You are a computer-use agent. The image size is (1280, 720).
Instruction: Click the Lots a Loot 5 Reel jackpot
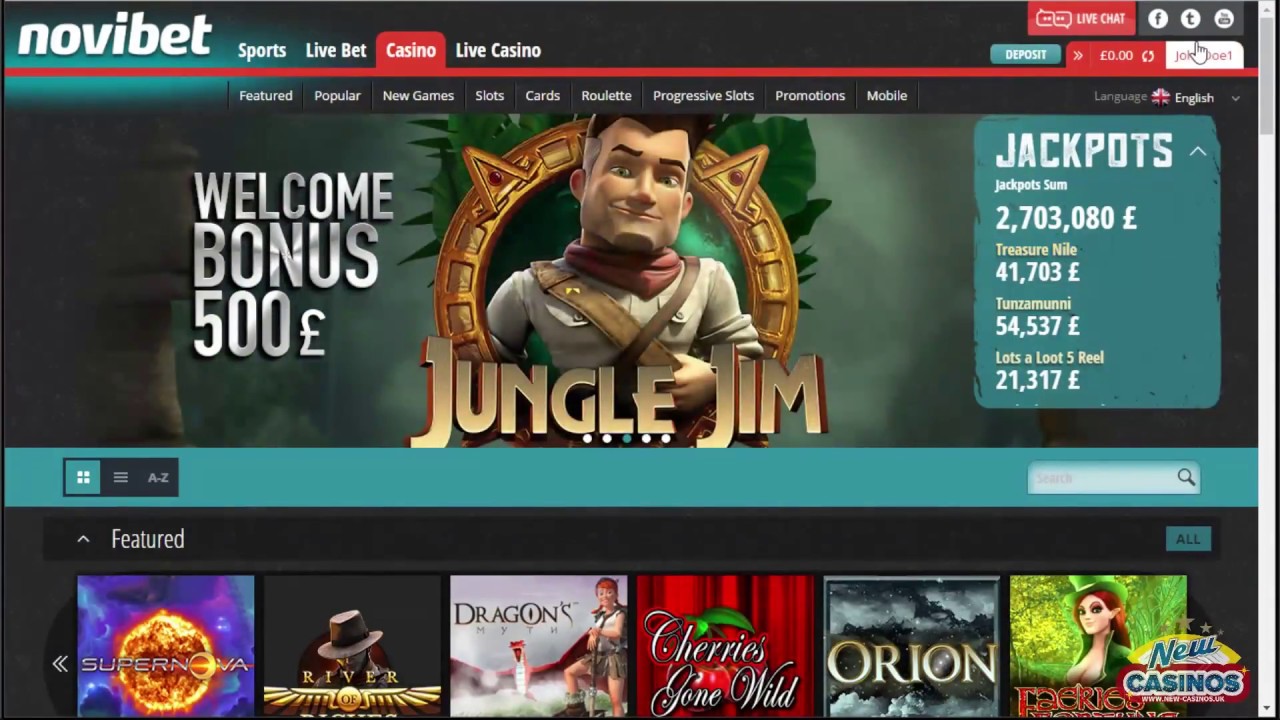[x=1049, y=370]
